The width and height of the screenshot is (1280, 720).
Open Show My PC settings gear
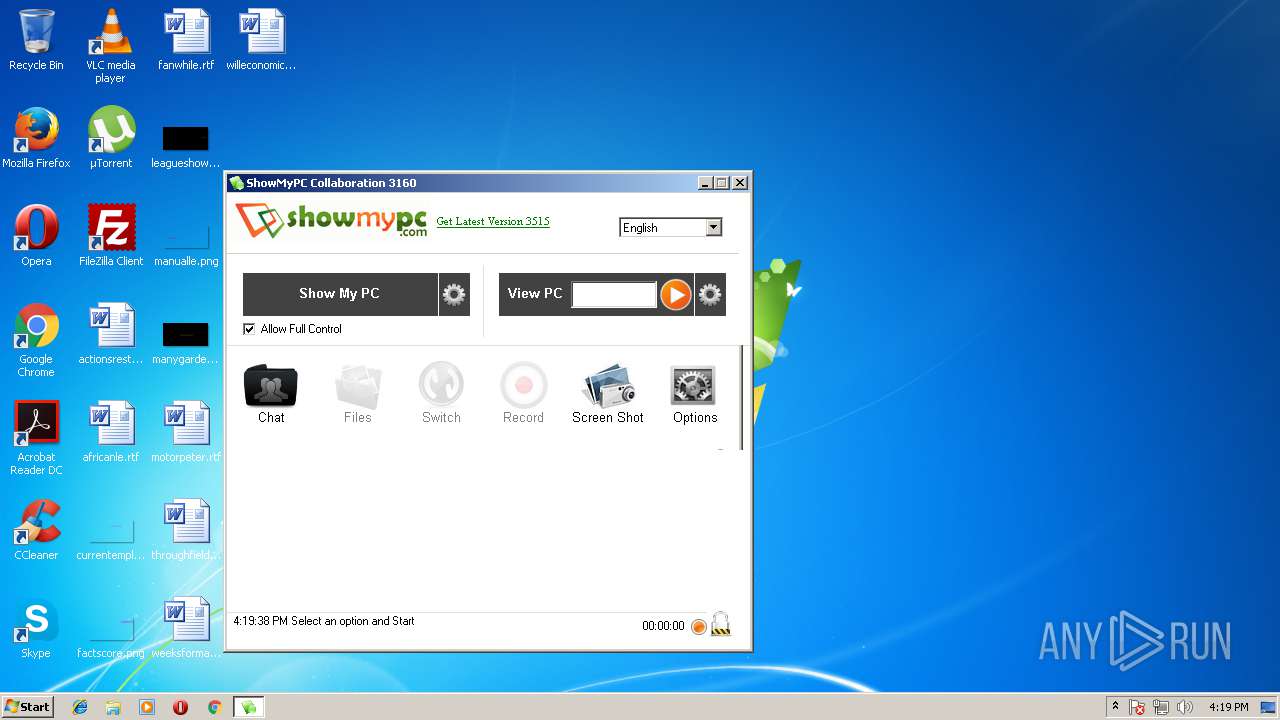(x=454, y=294)
